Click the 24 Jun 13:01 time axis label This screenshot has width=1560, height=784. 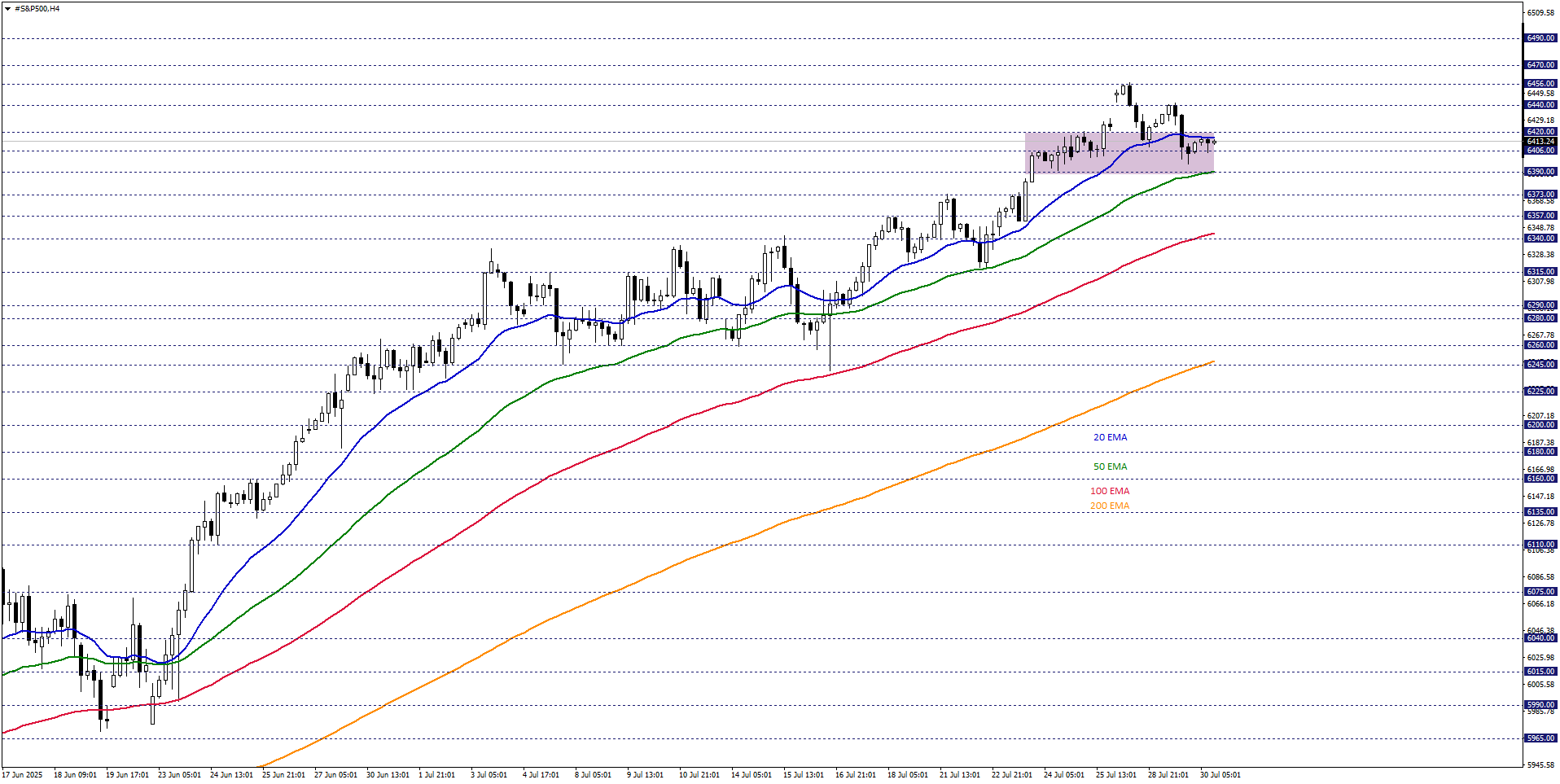231,775
